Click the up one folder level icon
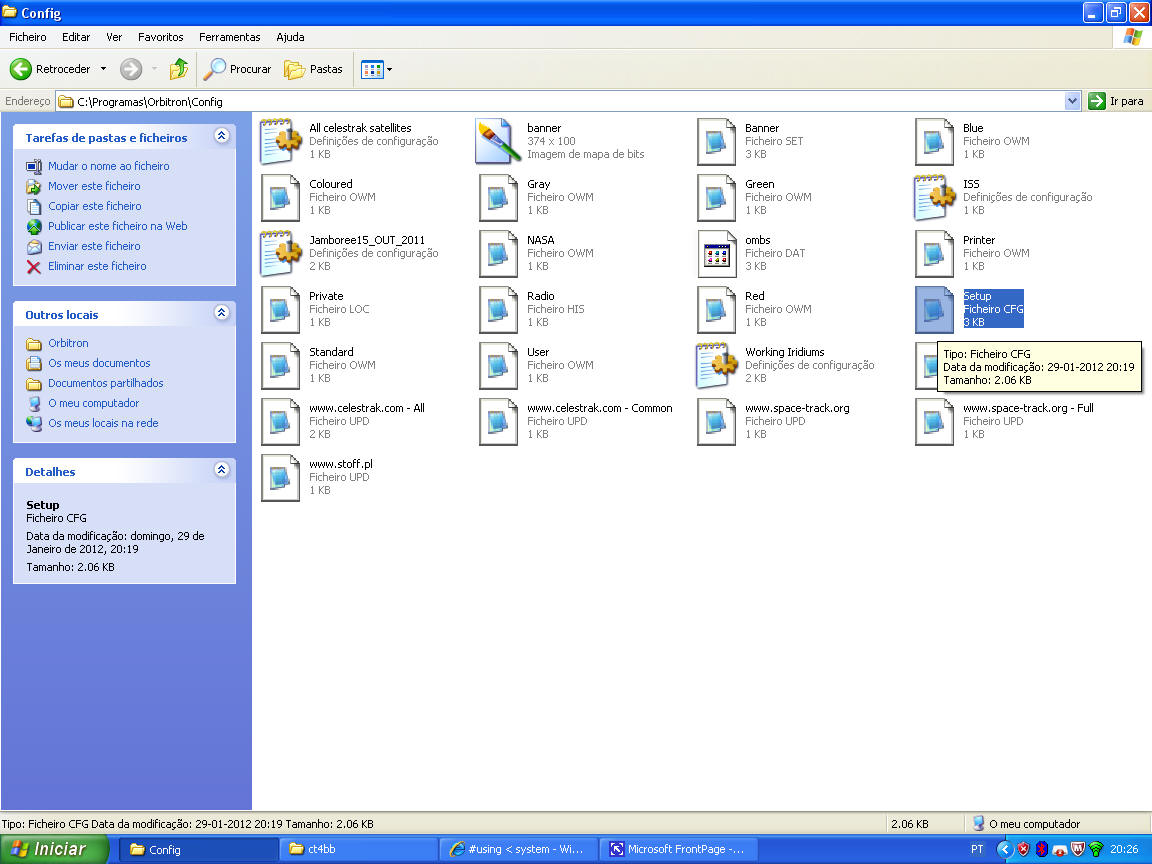This screenshot has height=864, width=1152. pyautogui.click(x=179, y=69)
